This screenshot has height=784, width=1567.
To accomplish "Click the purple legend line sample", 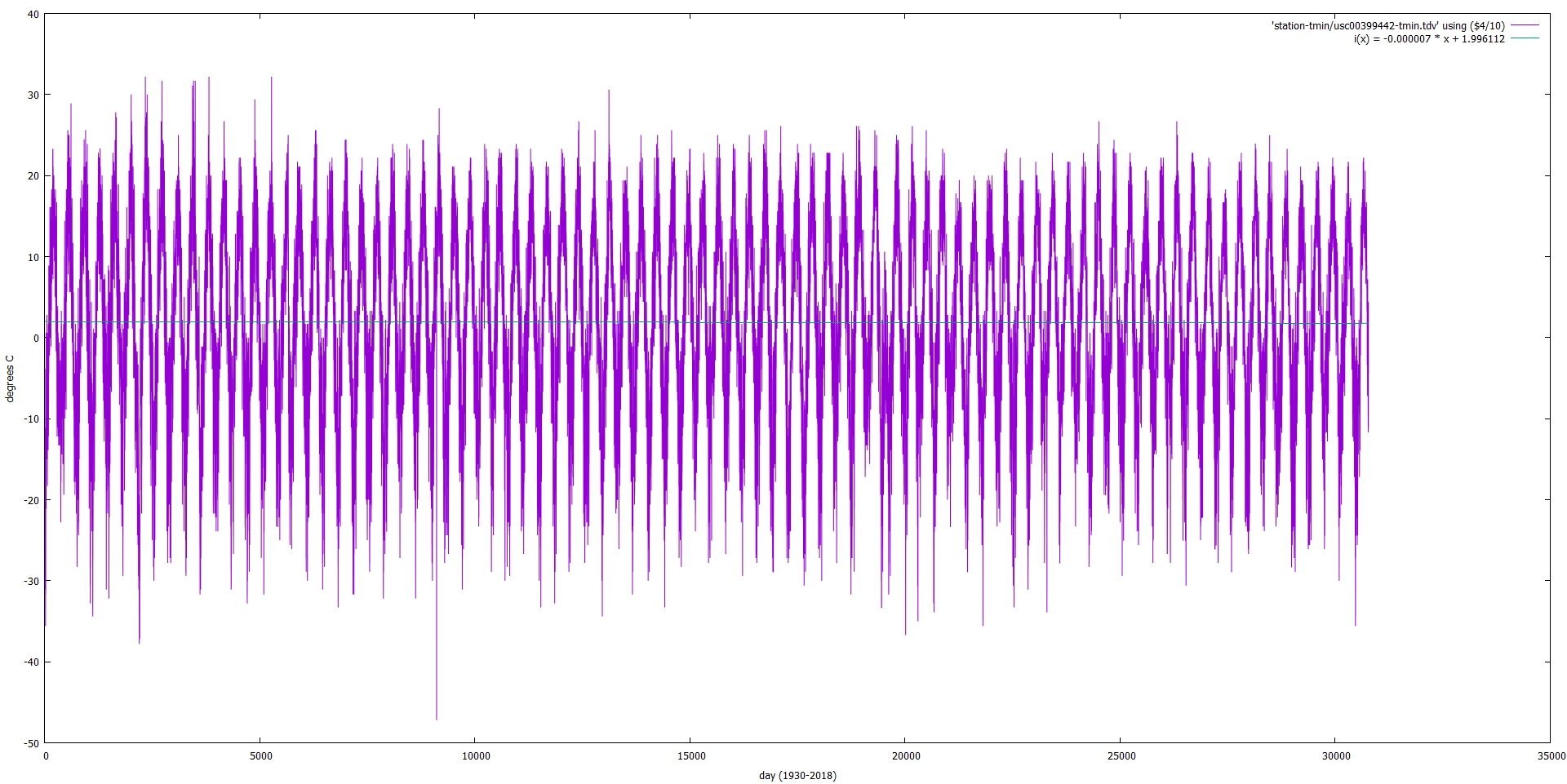I will pyautogui.click(x=1524, y=26).
